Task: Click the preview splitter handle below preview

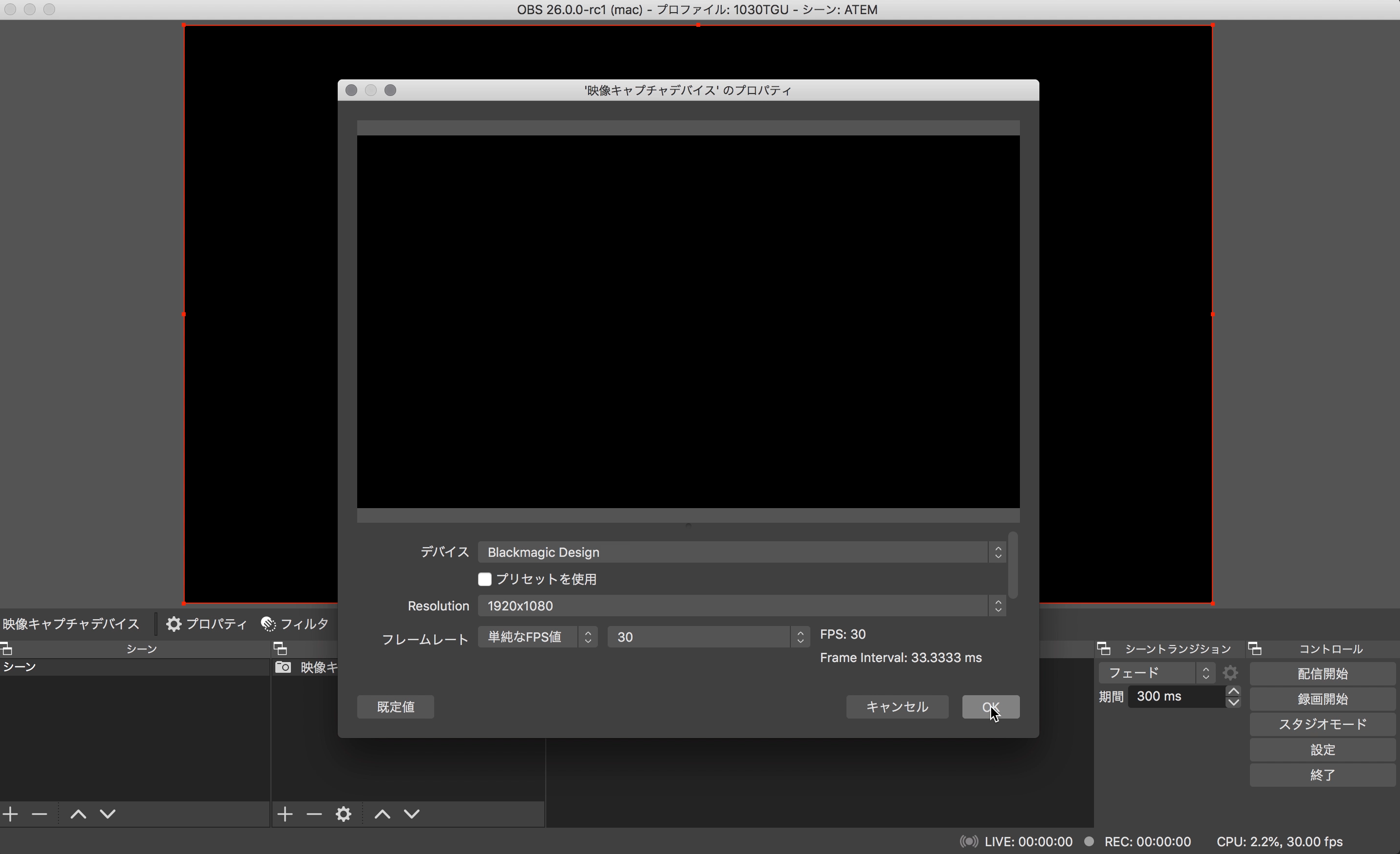Action: [688, 526]
